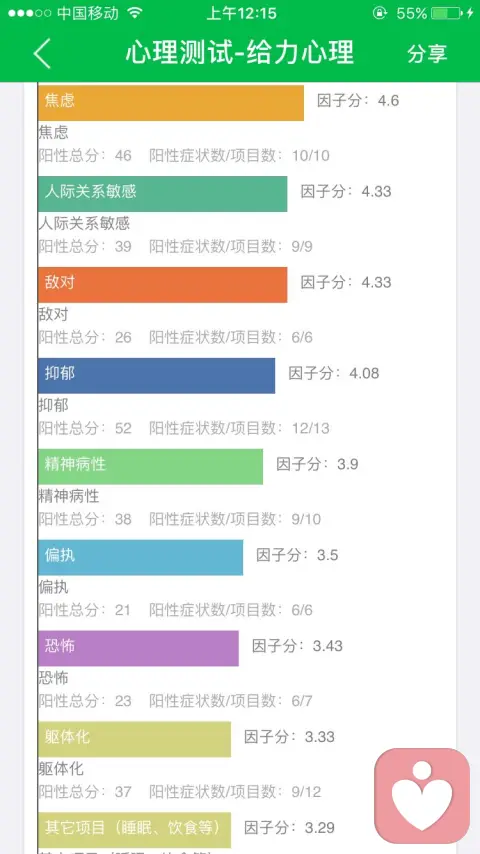
Task: Tap the Wi-Fi status icon
Action: tap(135, 13)
